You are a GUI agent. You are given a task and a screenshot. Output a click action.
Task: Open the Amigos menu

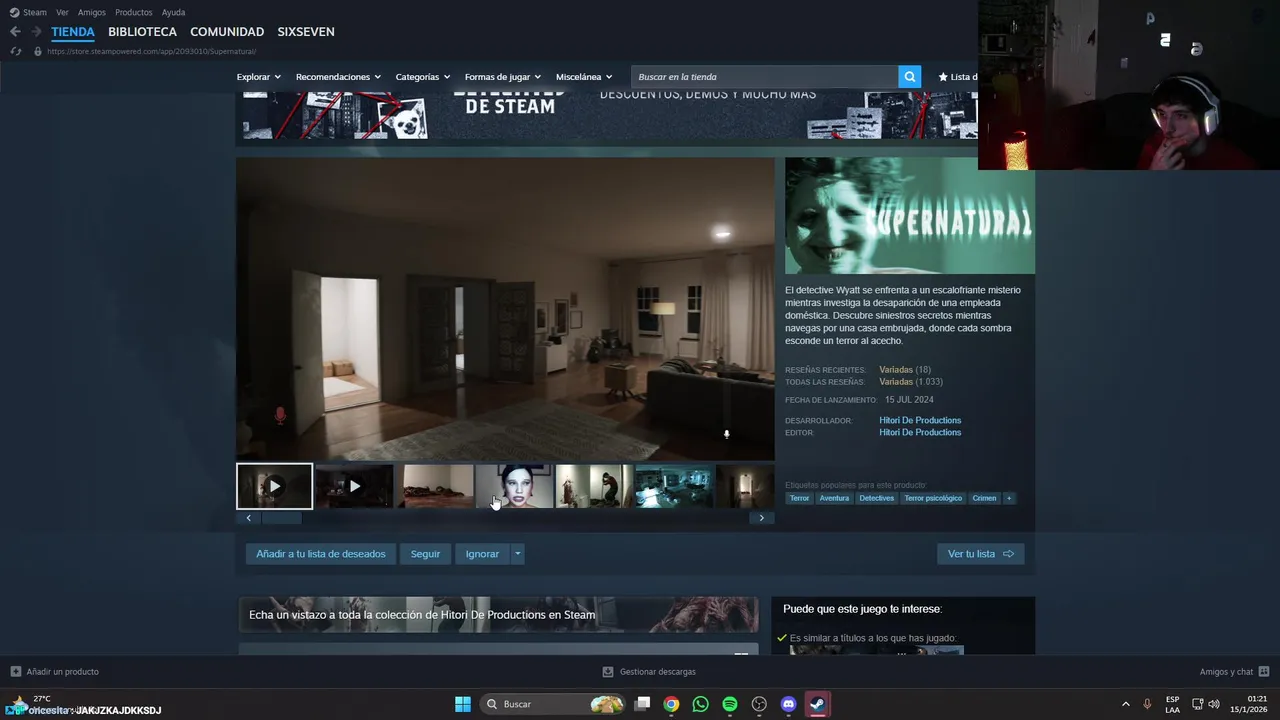pos(92,12)
